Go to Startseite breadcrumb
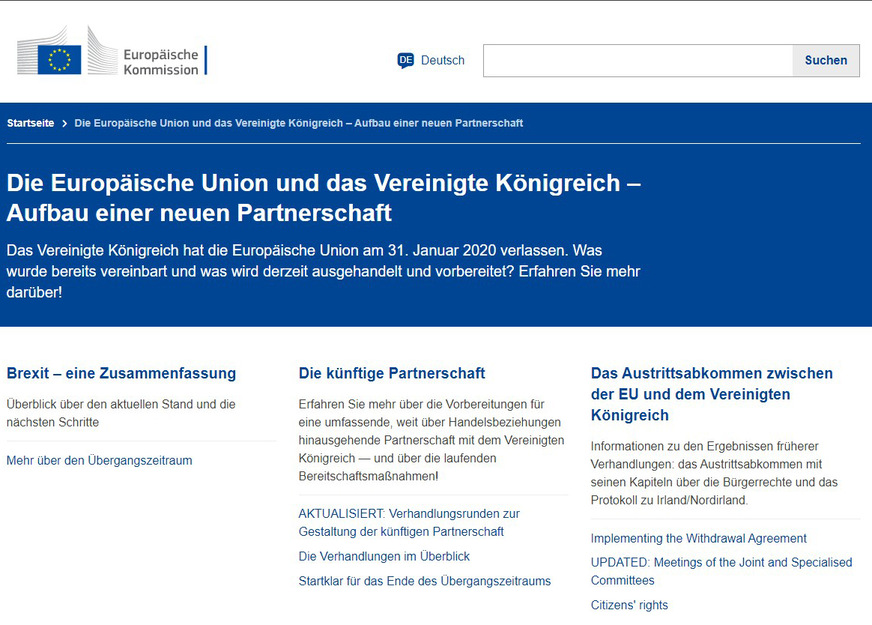This screenshot has width=872, height=625. coord(31,123)
